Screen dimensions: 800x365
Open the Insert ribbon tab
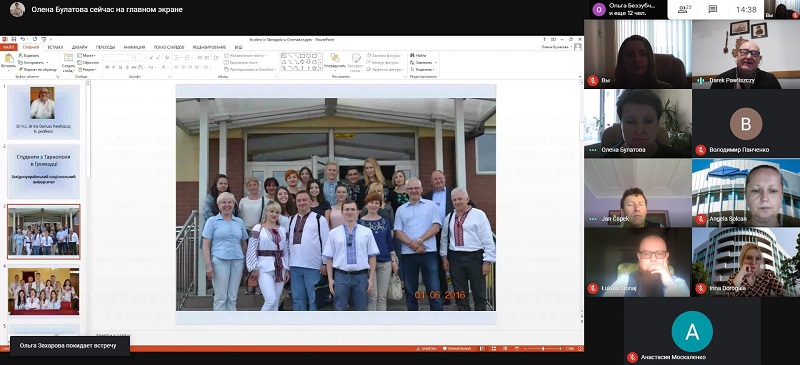click(55, 47)
